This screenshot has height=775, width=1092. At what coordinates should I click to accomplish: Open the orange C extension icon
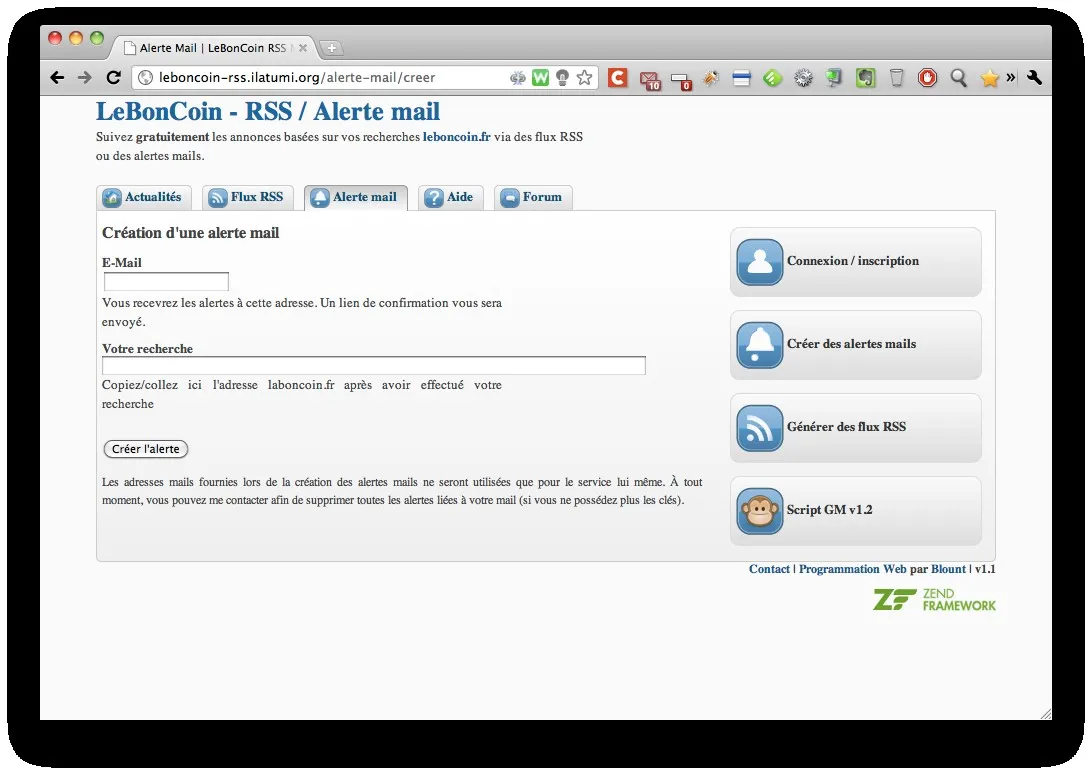[617, 78]
